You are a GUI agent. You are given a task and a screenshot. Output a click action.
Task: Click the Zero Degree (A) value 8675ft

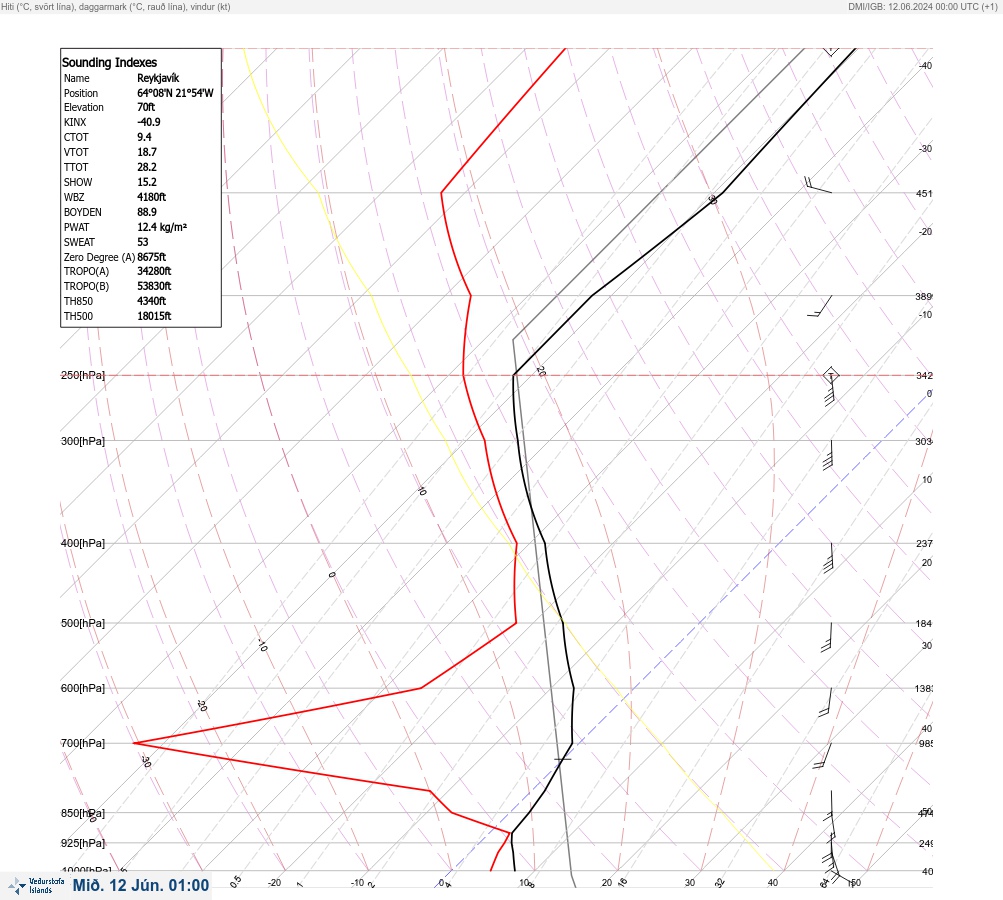[x=152, y=257]
